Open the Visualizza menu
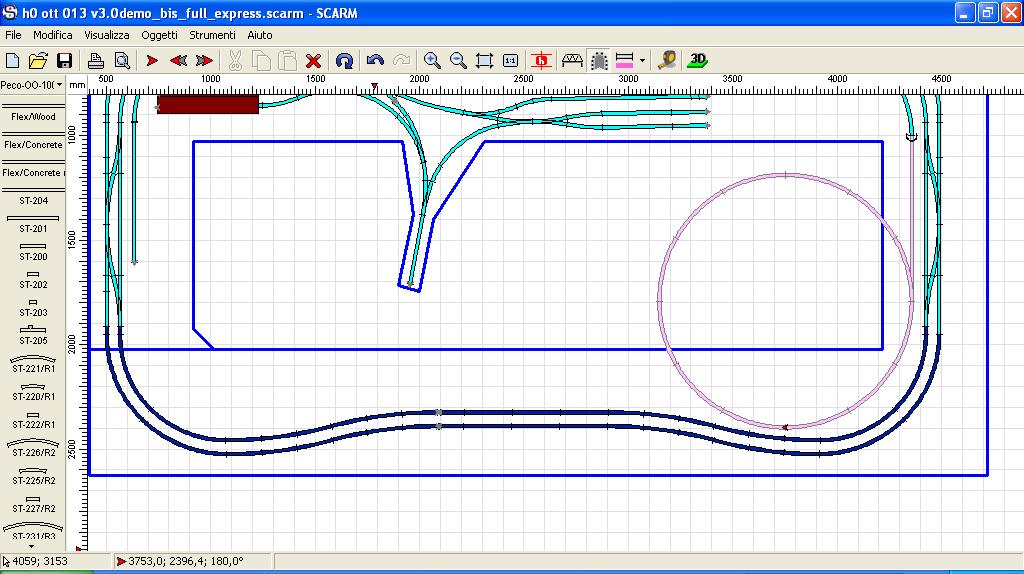 107,35
